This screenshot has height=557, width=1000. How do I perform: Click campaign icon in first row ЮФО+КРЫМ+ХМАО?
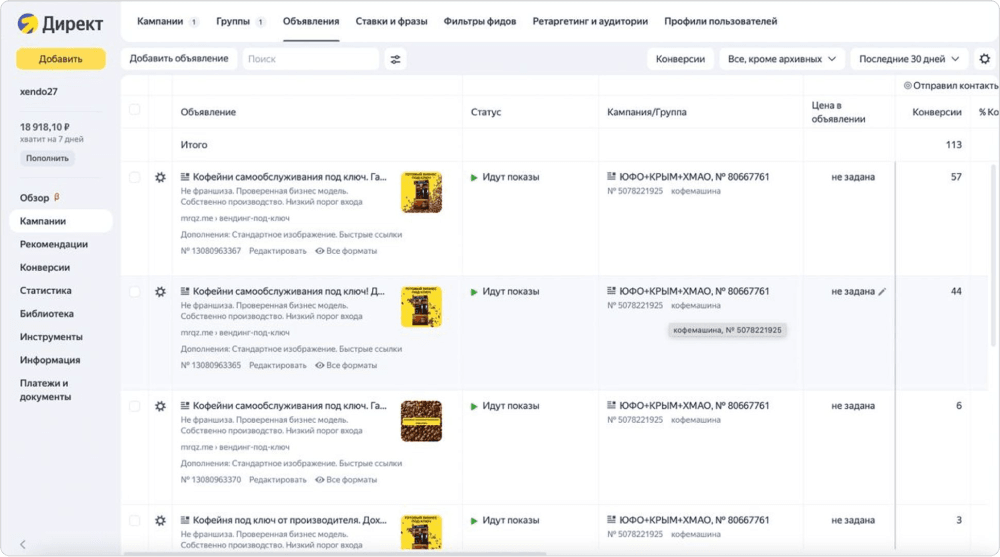click(611, 176)
